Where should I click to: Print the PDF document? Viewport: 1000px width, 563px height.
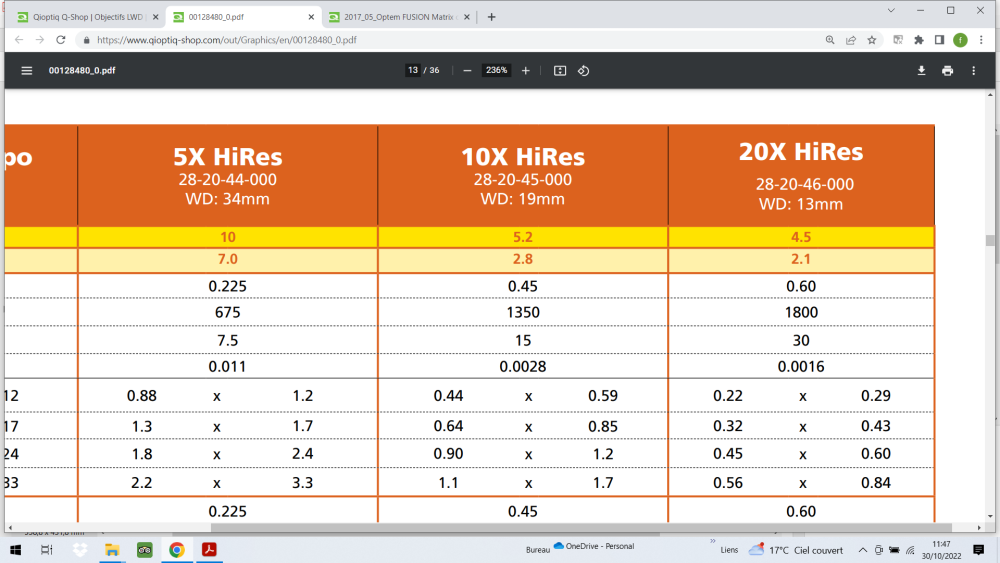pyautogui.click(x=947, y=71)
